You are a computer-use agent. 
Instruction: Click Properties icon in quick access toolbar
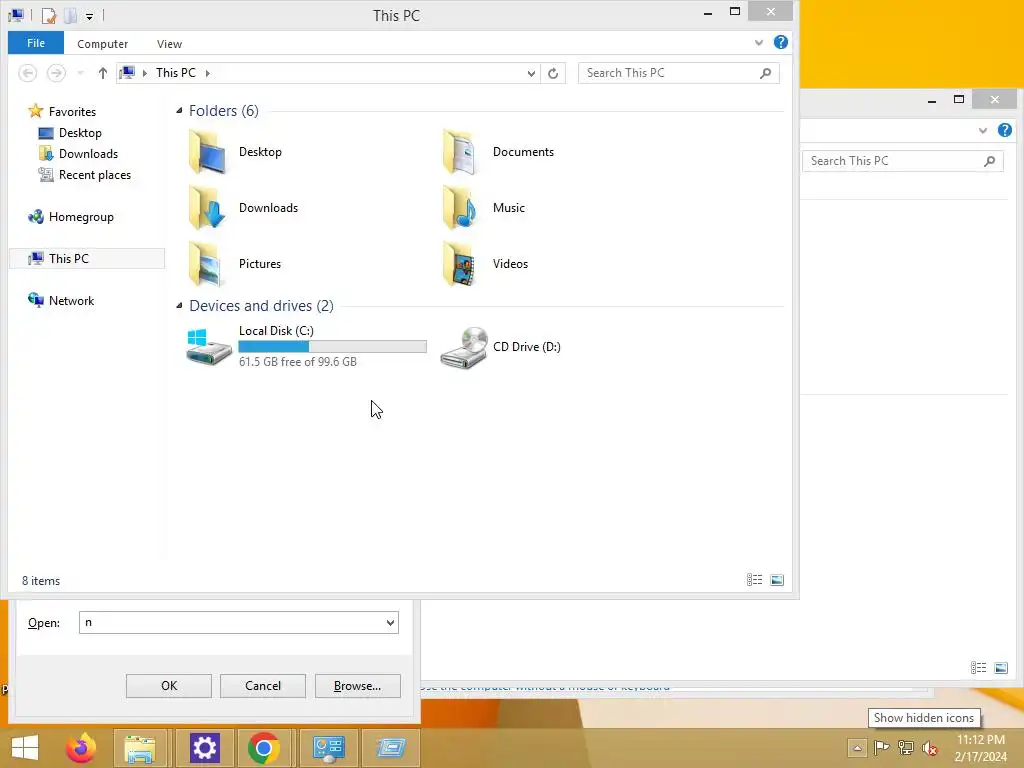click(x=49, y=15)
